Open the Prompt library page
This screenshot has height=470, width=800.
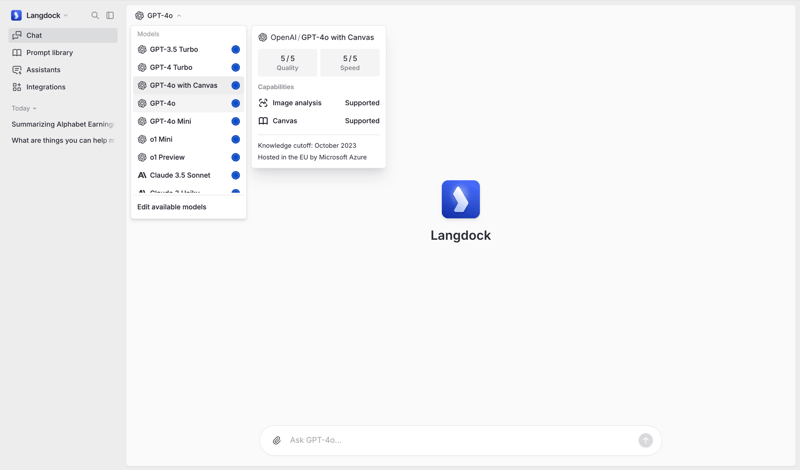[63, 53]
